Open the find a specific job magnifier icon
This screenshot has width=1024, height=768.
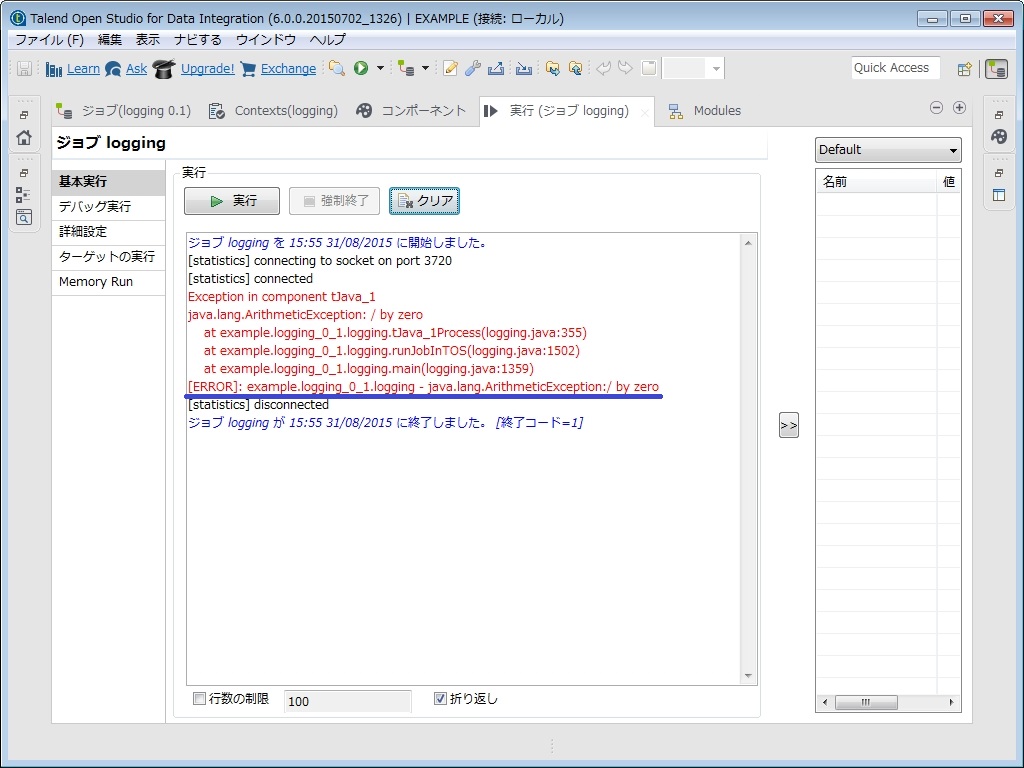pyautogui.click(x=338, y=68)
